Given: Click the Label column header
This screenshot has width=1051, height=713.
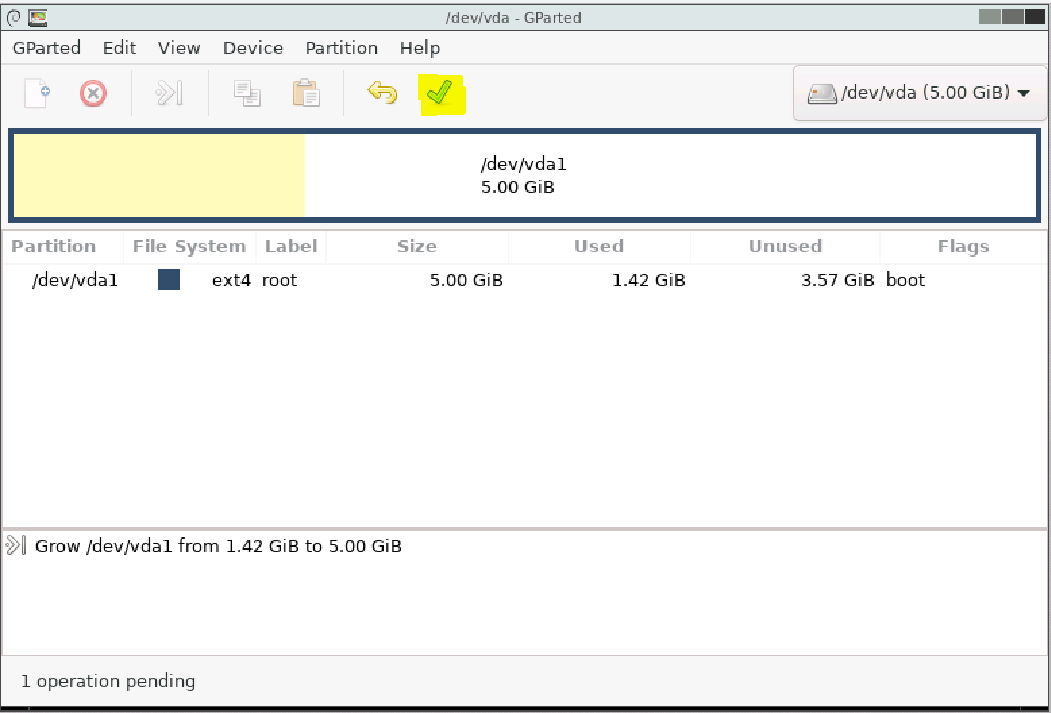Looking at the screenshot, I should pos(291,247).
